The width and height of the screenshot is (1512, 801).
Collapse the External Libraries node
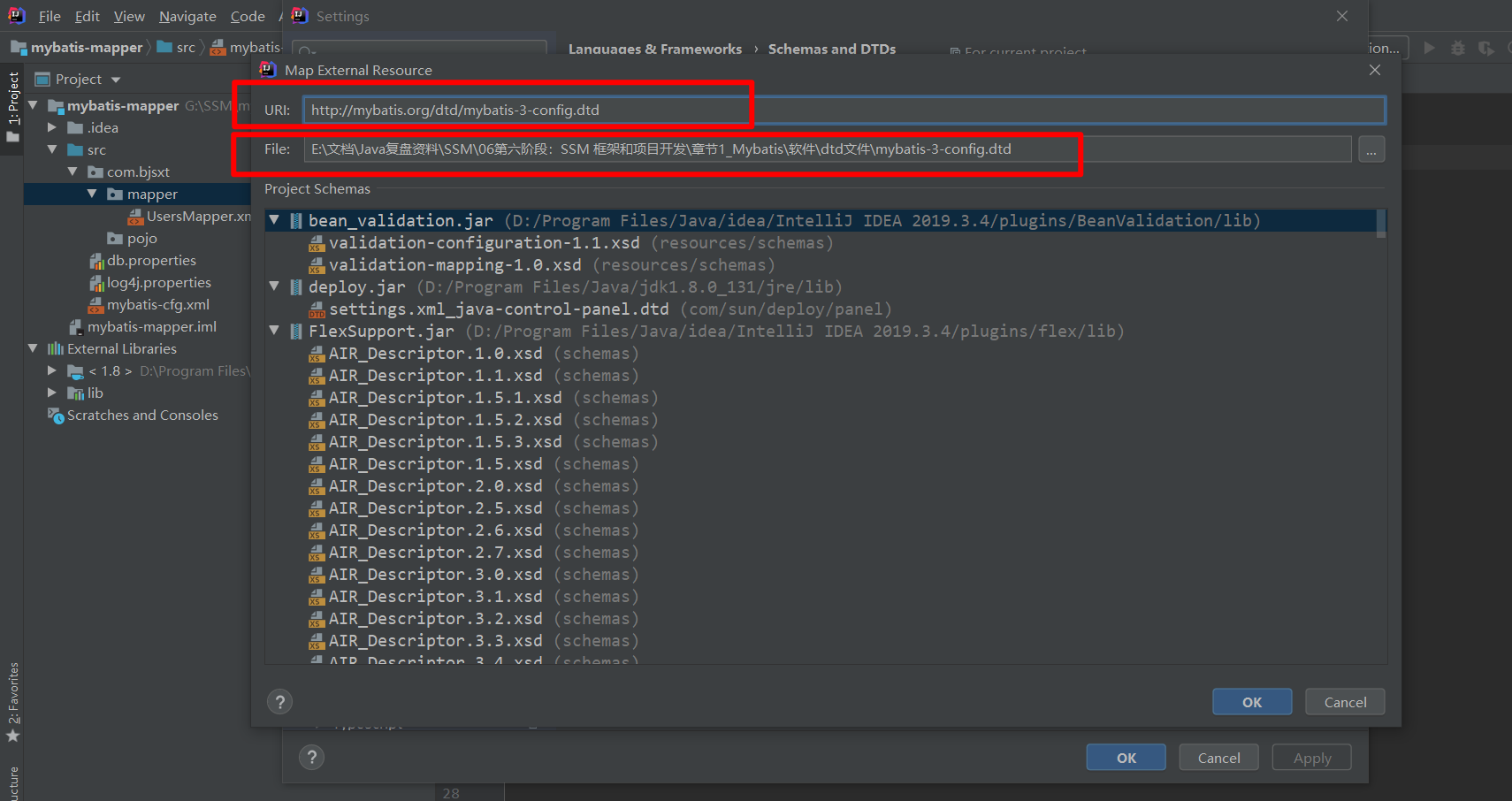(33, 348)
